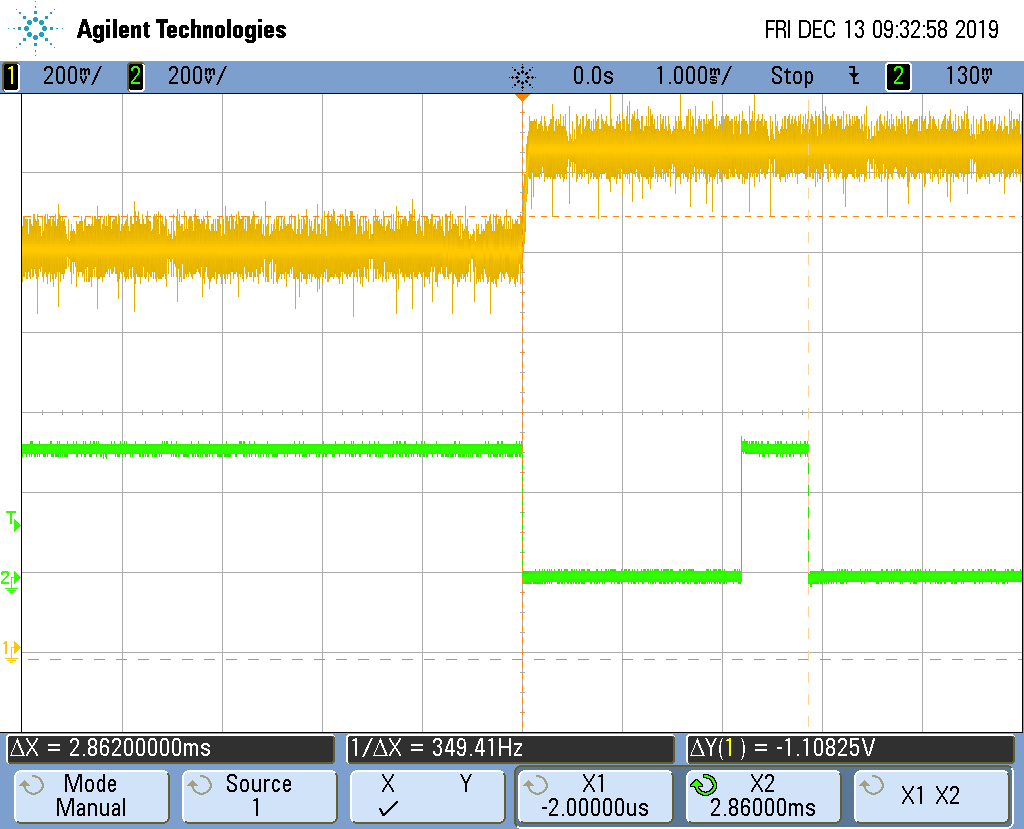Select the Y cursor axis option
Screen dimensions: 1024x829
(466, 784)
